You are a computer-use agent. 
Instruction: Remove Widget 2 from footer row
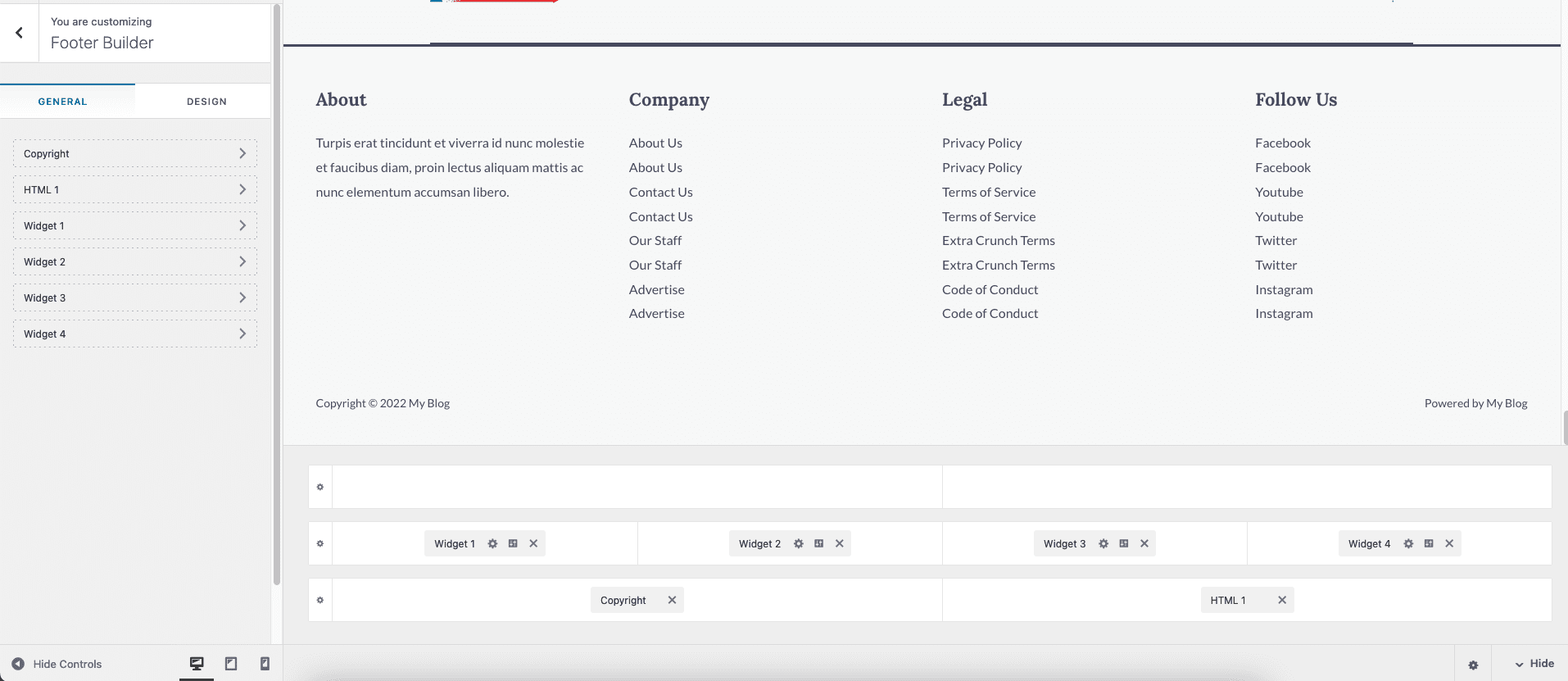[x=839, y=543]
